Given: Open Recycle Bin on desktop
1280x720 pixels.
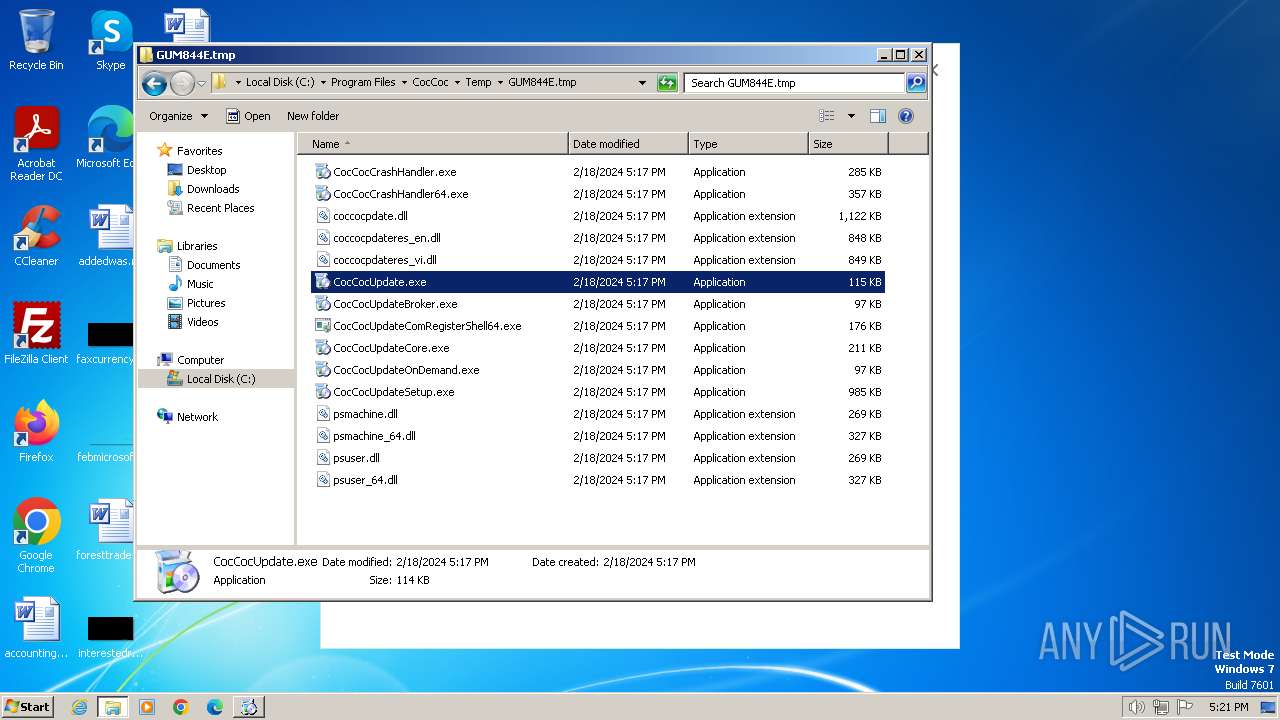Looking at the screenshot, I should (36, 40).
